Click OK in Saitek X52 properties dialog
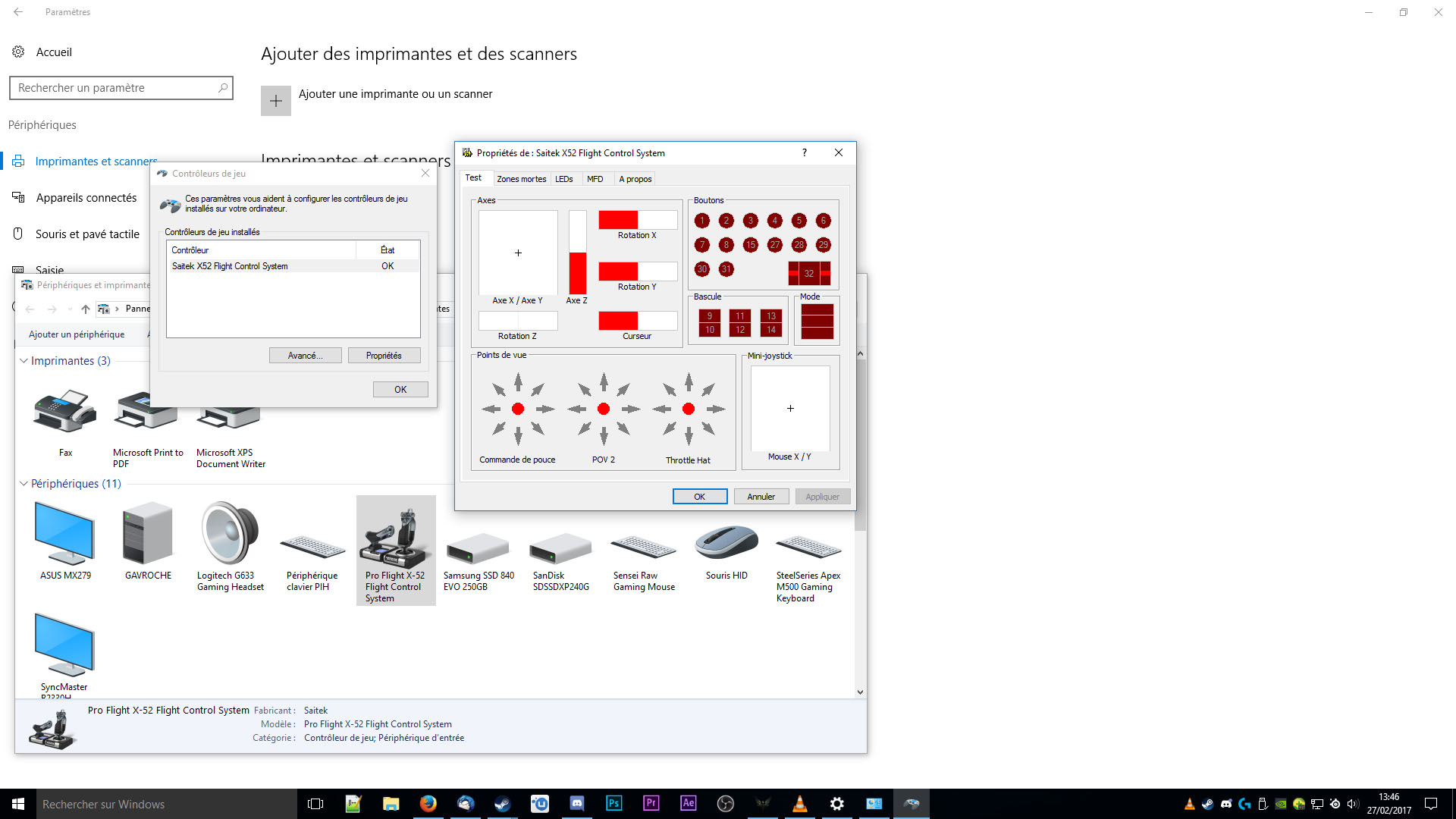The width and height of the screenshot is (1456, 819). click(700, 497)
